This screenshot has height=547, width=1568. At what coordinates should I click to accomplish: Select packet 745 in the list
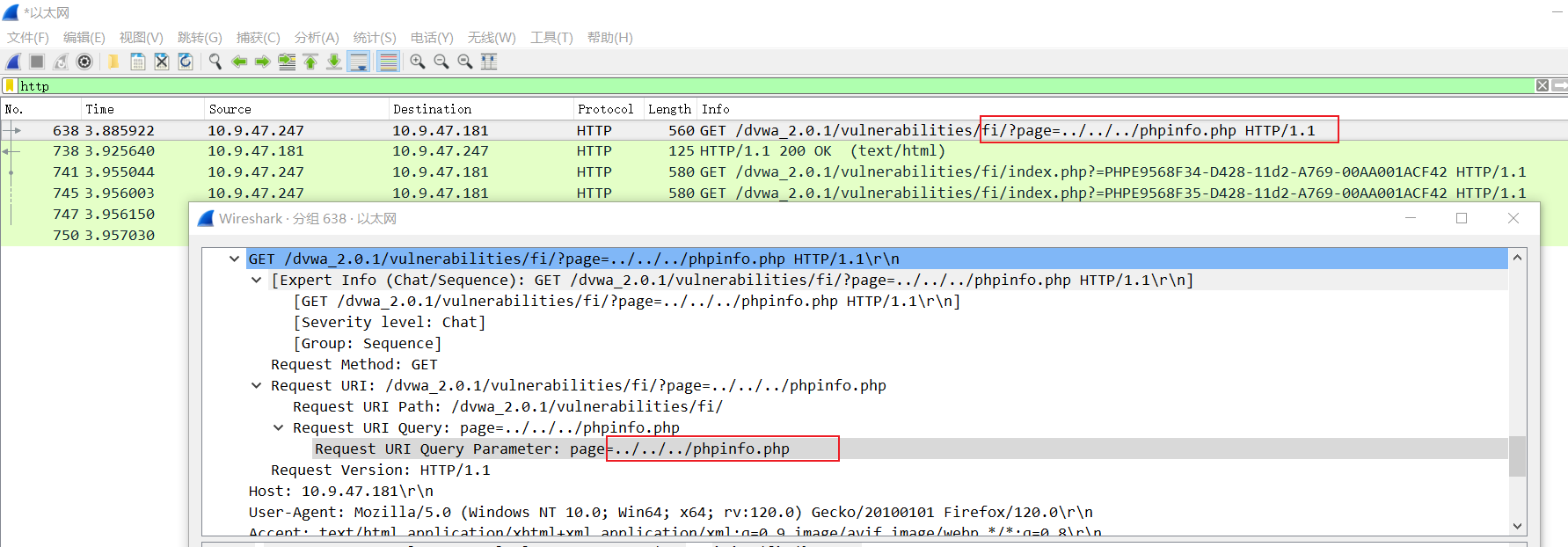784,193
